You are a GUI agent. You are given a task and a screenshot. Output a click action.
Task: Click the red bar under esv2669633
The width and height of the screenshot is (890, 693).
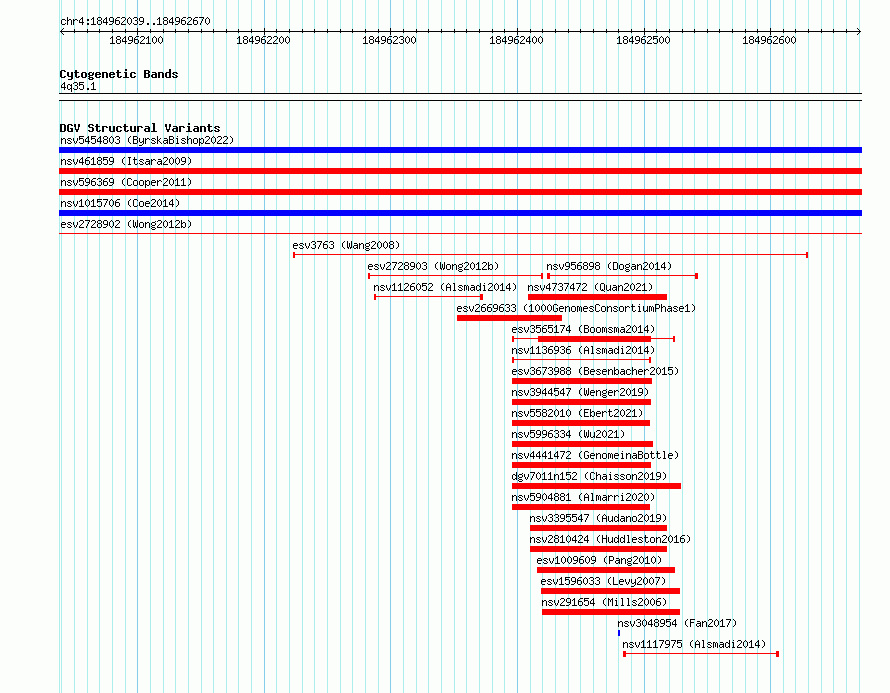point(509,318)
